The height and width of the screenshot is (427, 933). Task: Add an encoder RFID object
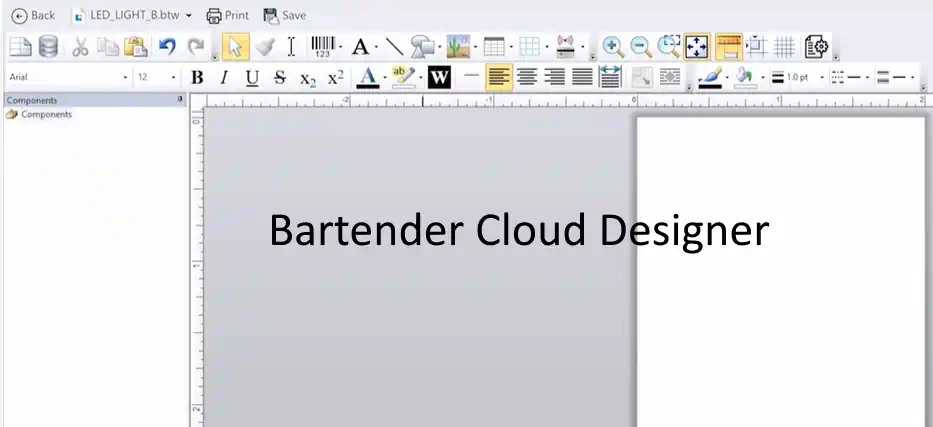coord(565,46)
